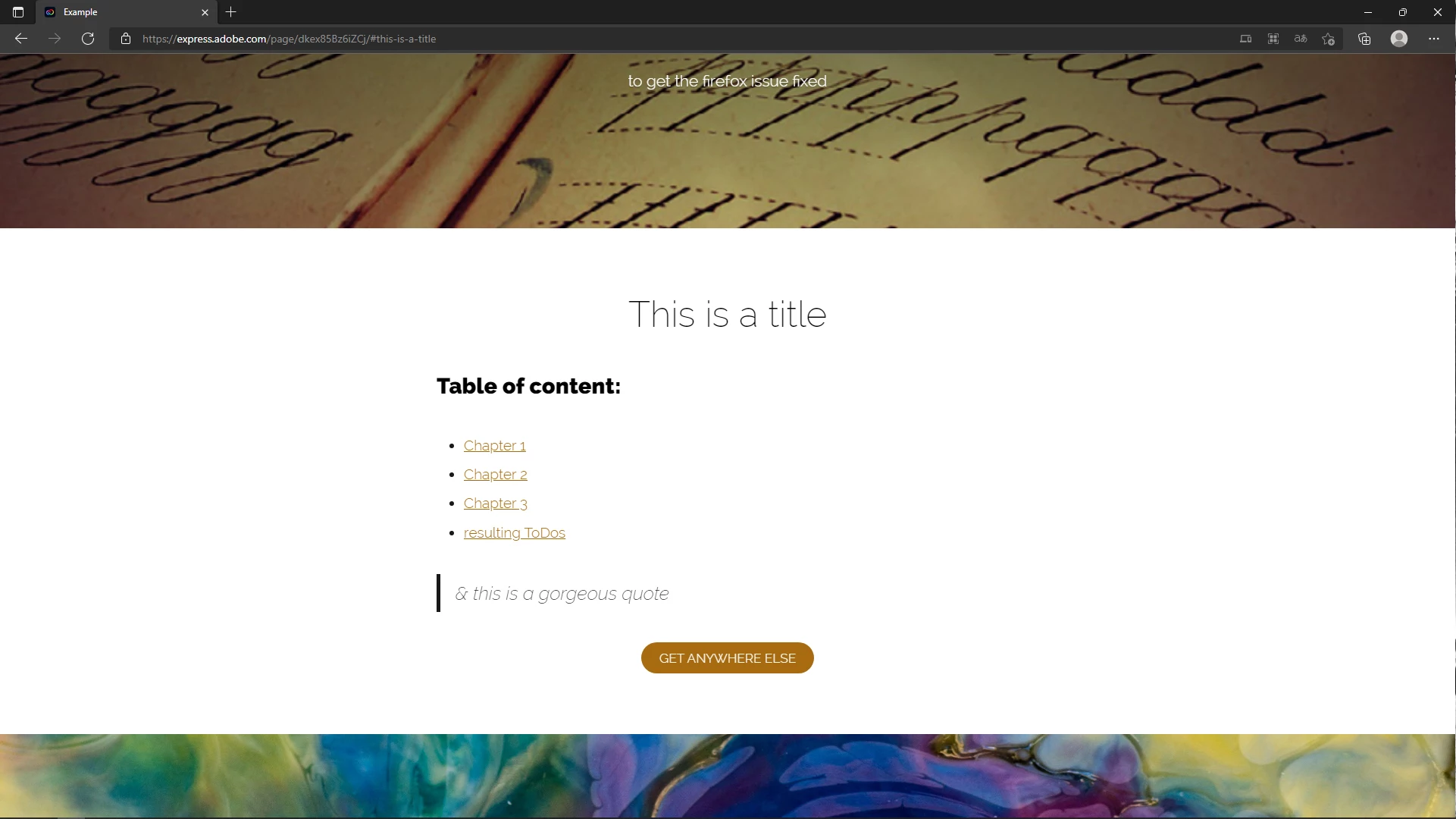The width and height of the screenshot is (1456, 819).
Task: Open a new tab
Action: 231,12
